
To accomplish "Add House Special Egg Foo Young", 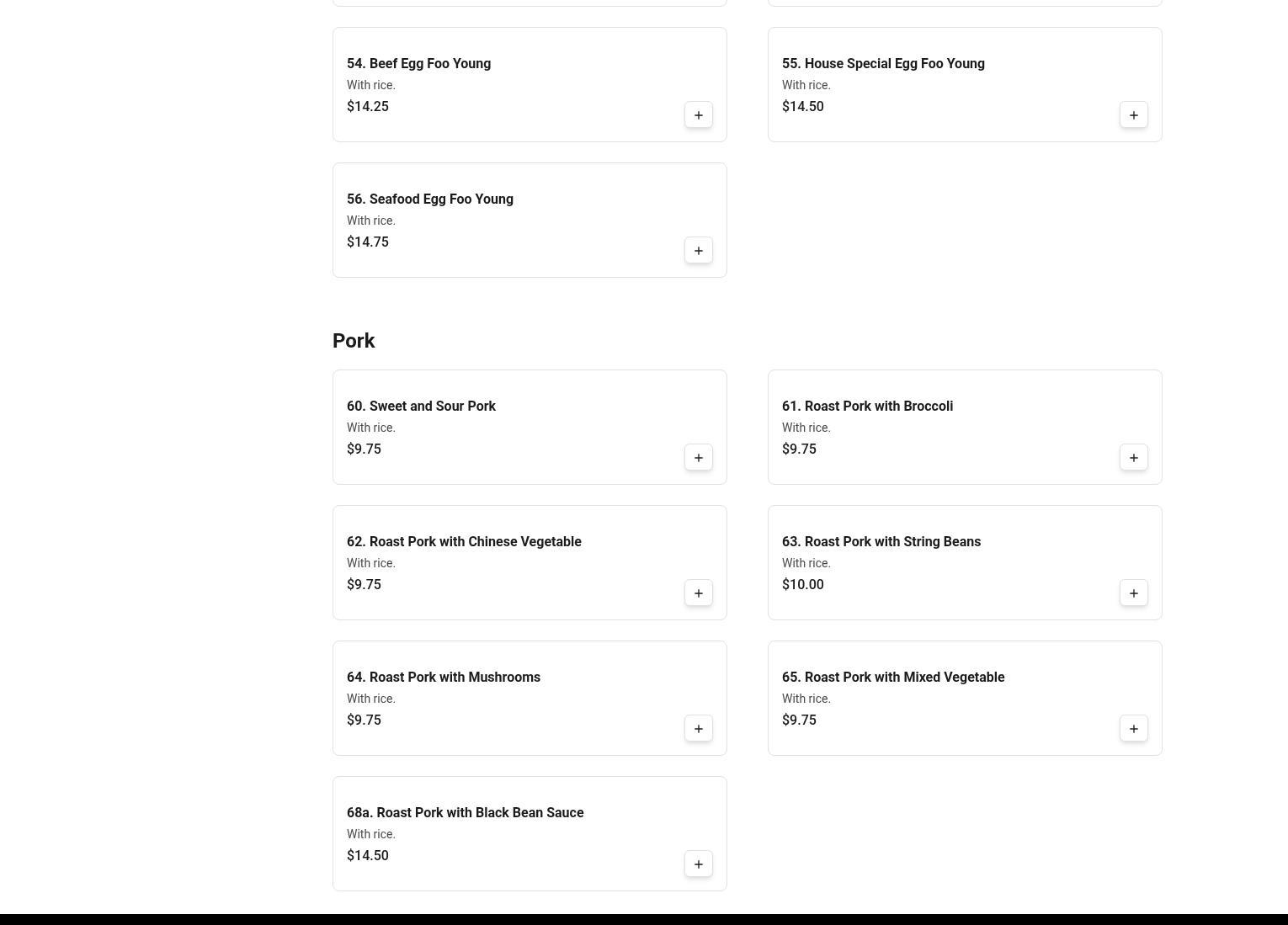I will (x=1134, y=115).
